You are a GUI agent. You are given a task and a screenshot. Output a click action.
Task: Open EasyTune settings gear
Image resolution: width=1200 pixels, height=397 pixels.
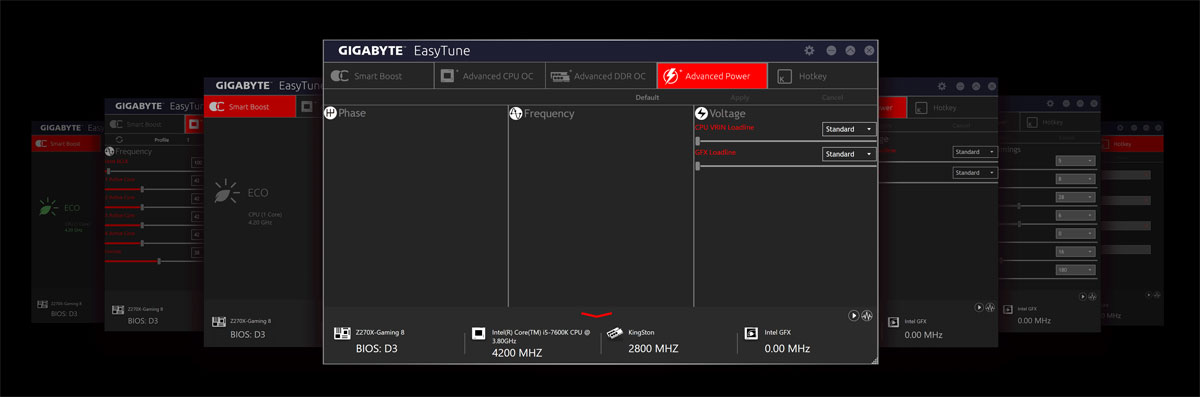click(809, 50)
